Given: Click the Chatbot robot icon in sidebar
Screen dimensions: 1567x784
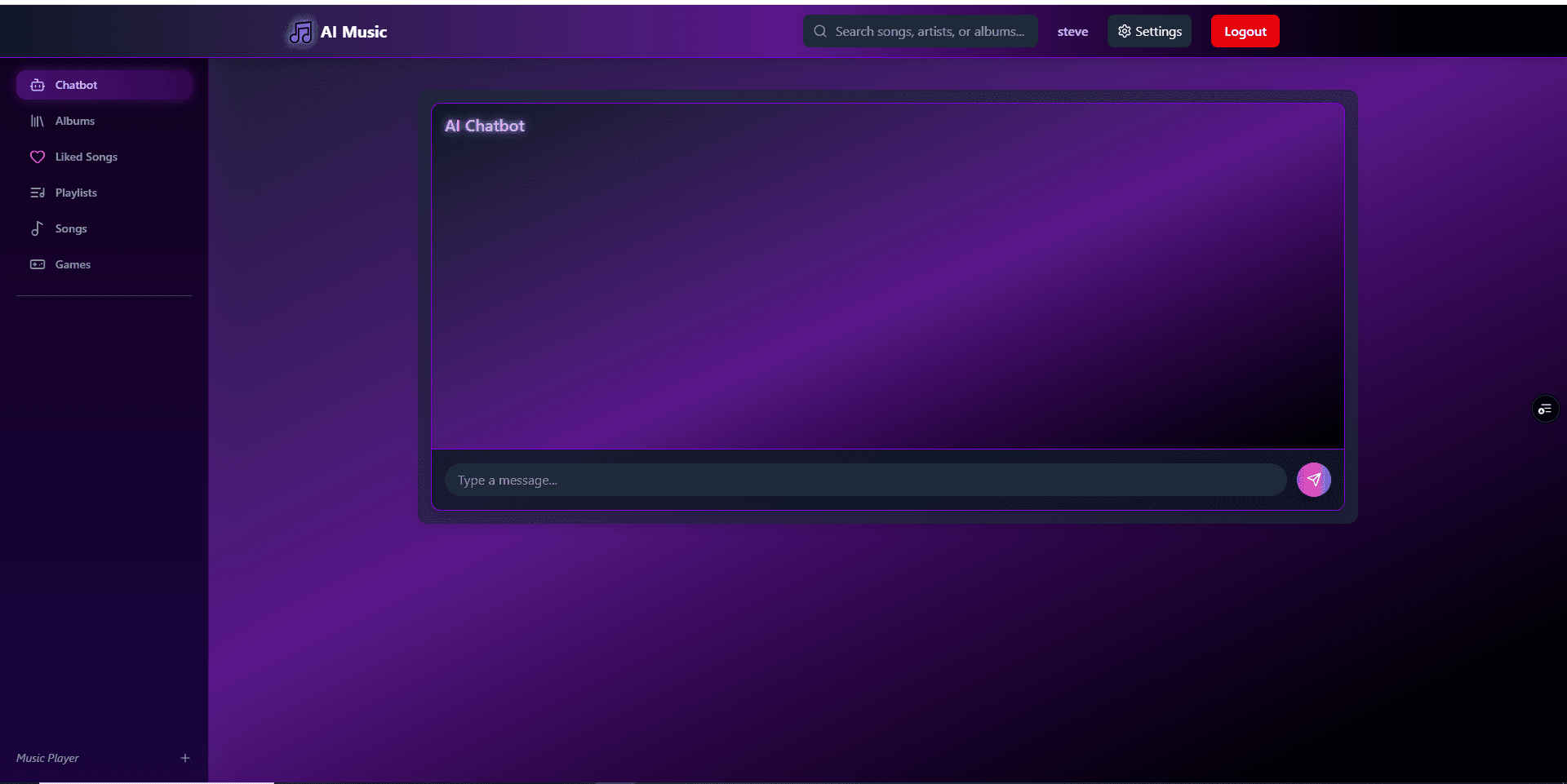Looking at the screenshot, I should pos(38,85).
